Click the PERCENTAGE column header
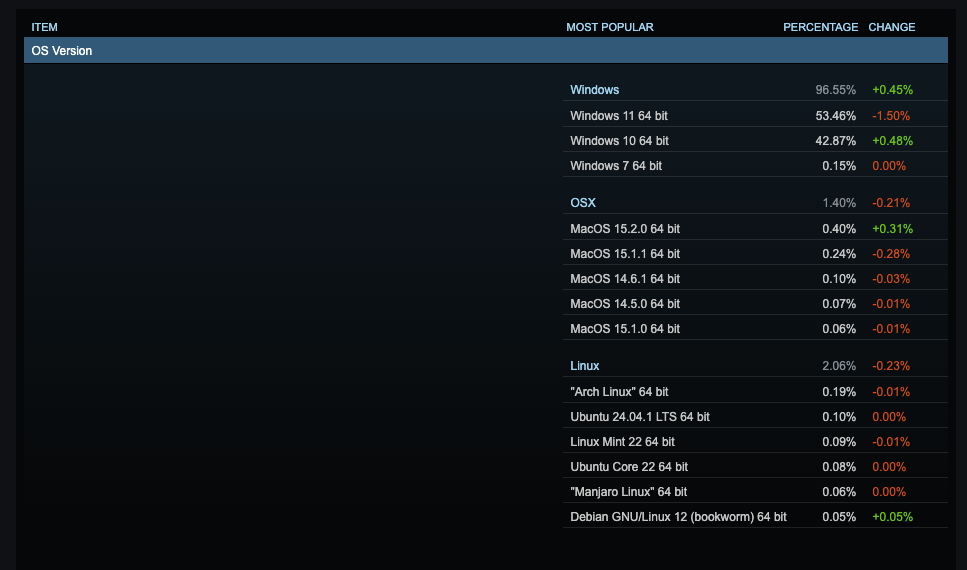This screenshot has height=570, width=967. tap(821, 27)
